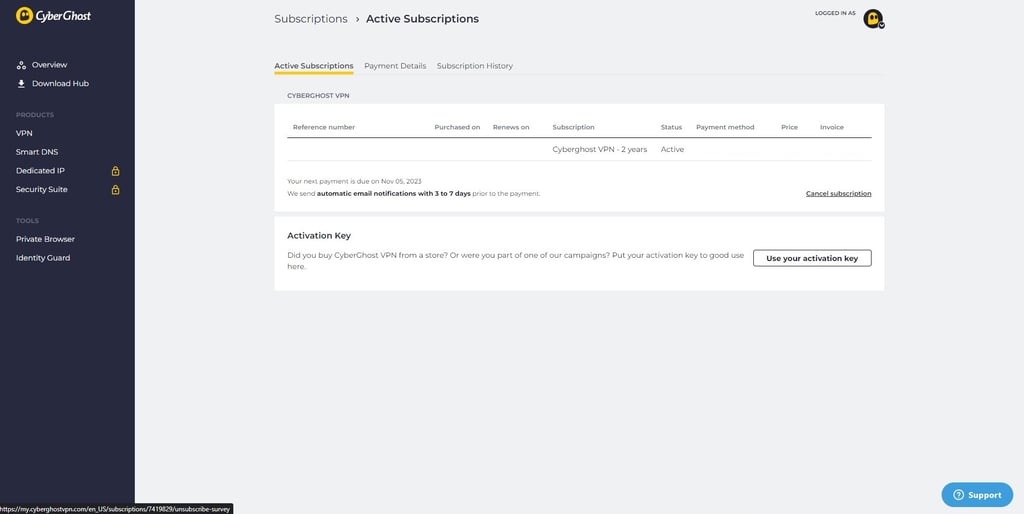Switch to the Subscription History tab

point(475,66)
